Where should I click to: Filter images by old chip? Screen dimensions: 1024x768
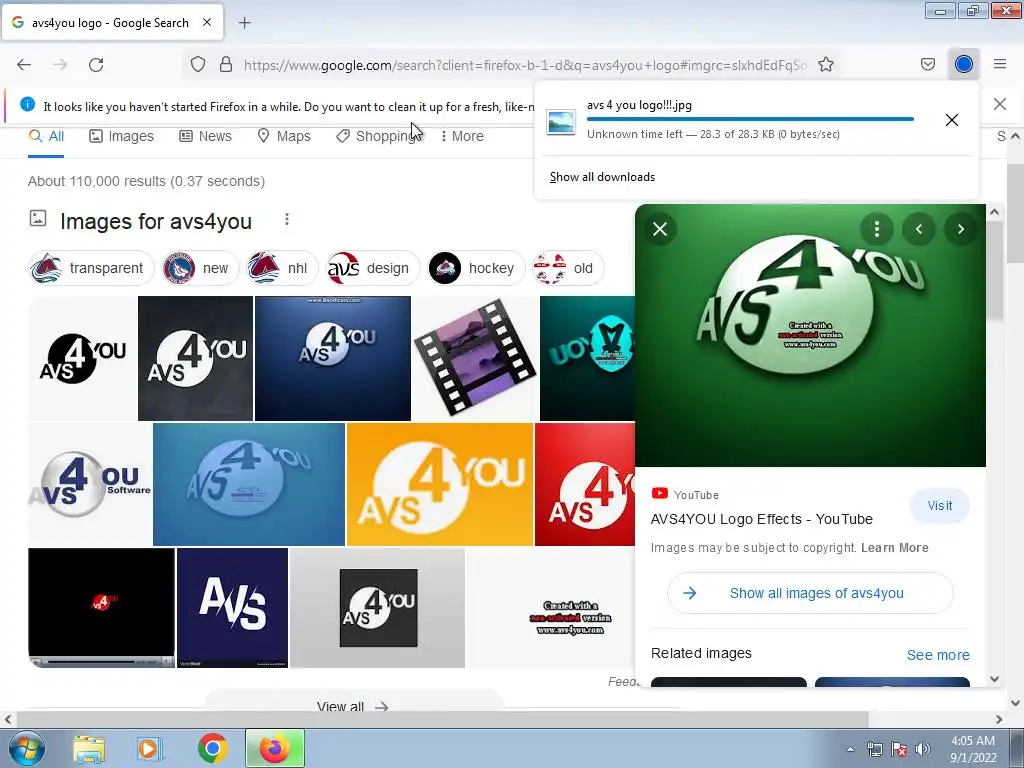[568, 268]
